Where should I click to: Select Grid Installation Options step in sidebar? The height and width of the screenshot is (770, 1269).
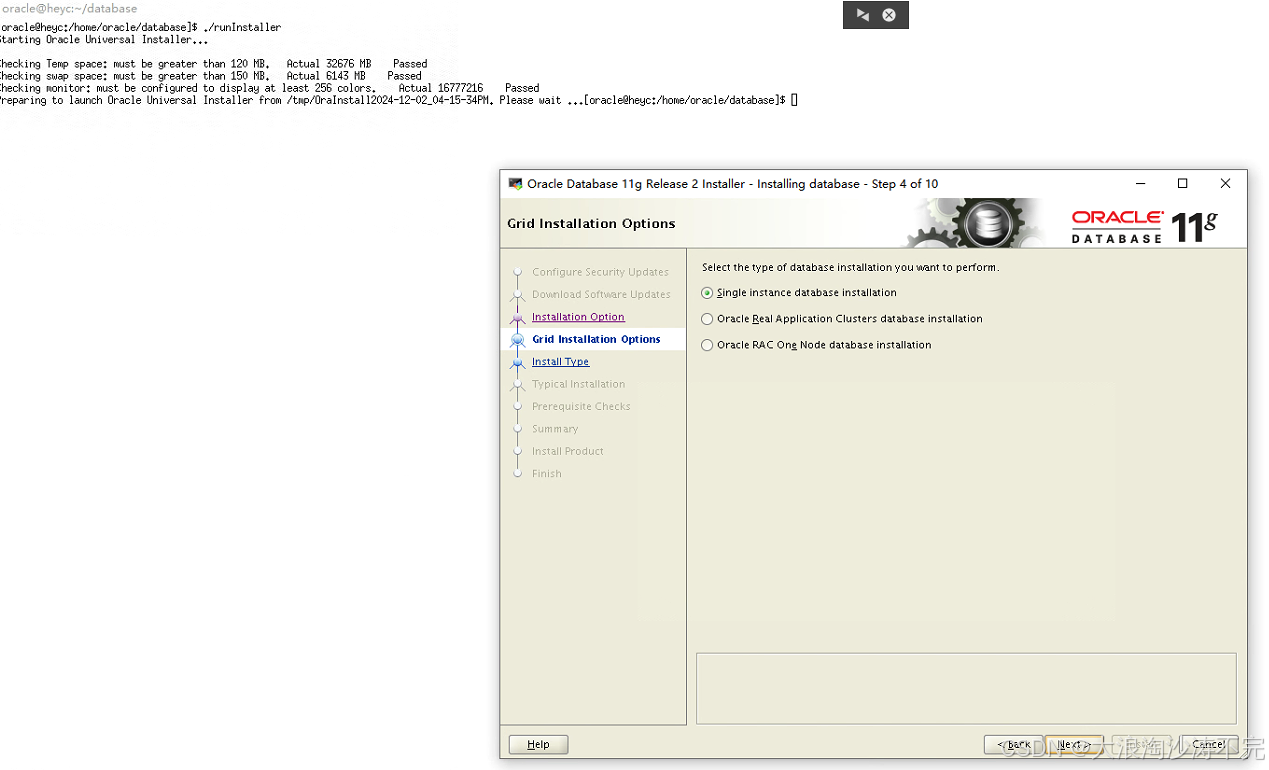click(x=596, y=340)
